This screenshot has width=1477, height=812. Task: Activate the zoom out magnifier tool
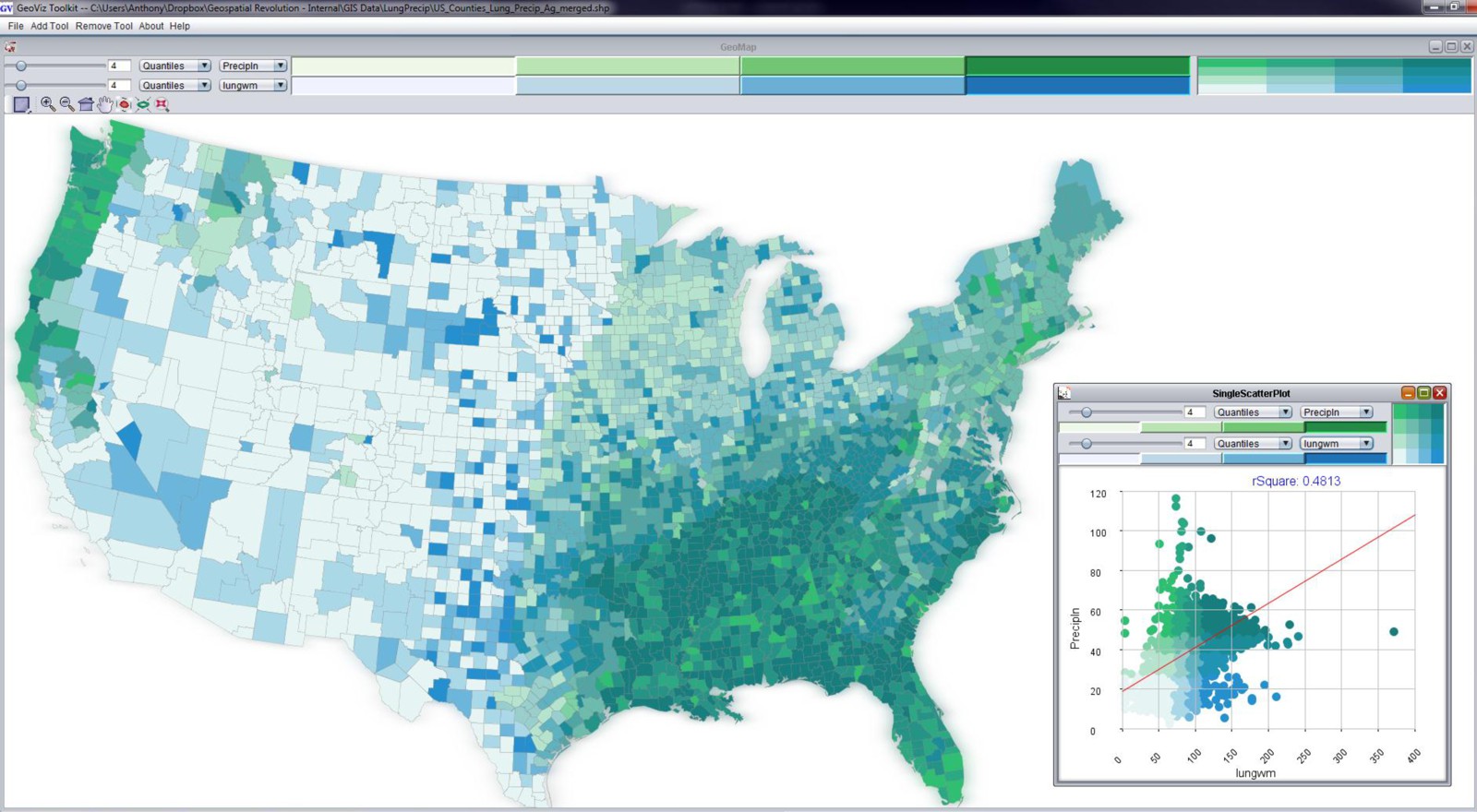click(66, 104)
